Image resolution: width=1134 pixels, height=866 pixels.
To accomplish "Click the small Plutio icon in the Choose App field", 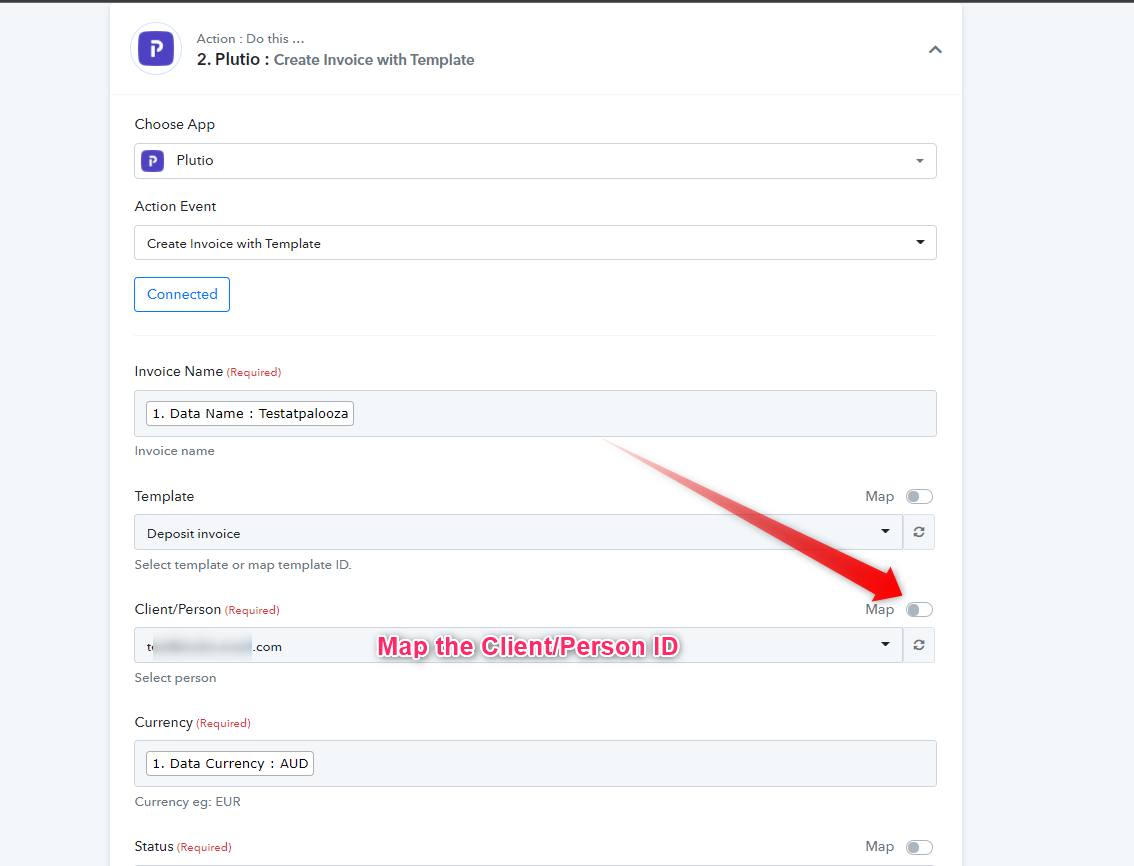I will (153, 161).
